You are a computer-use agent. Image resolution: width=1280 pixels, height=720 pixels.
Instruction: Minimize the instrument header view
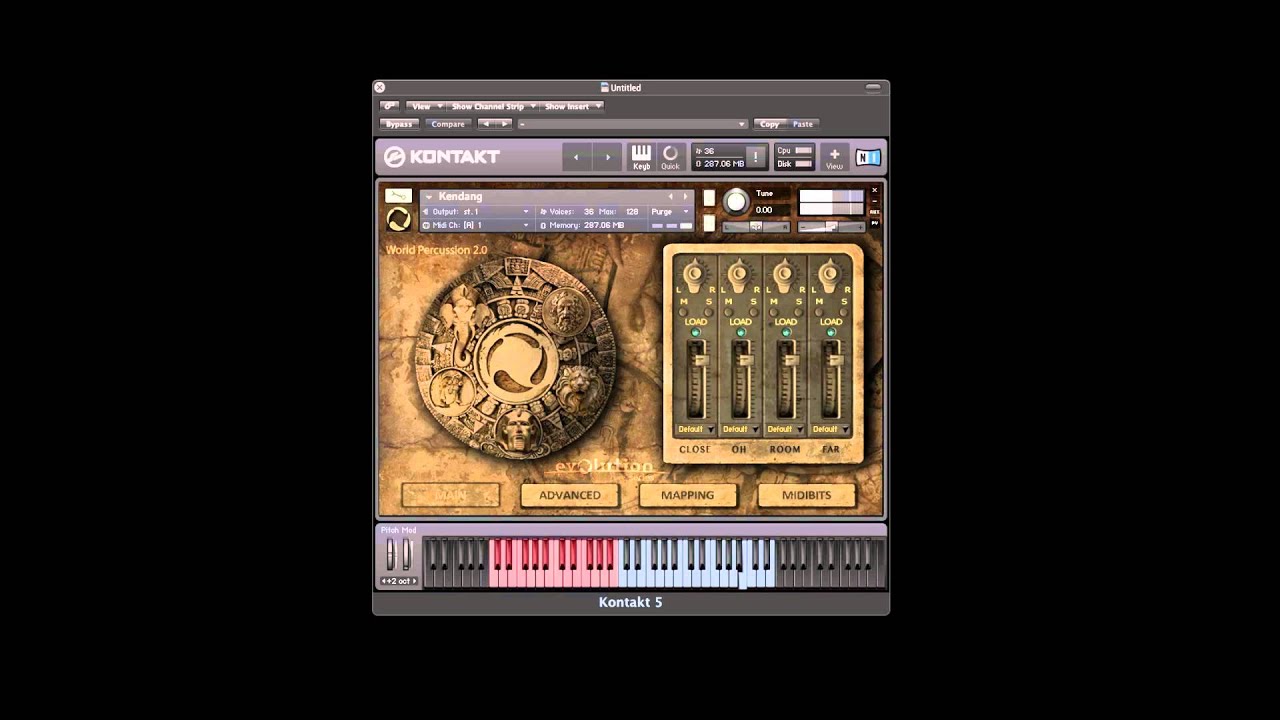point(874,201)
